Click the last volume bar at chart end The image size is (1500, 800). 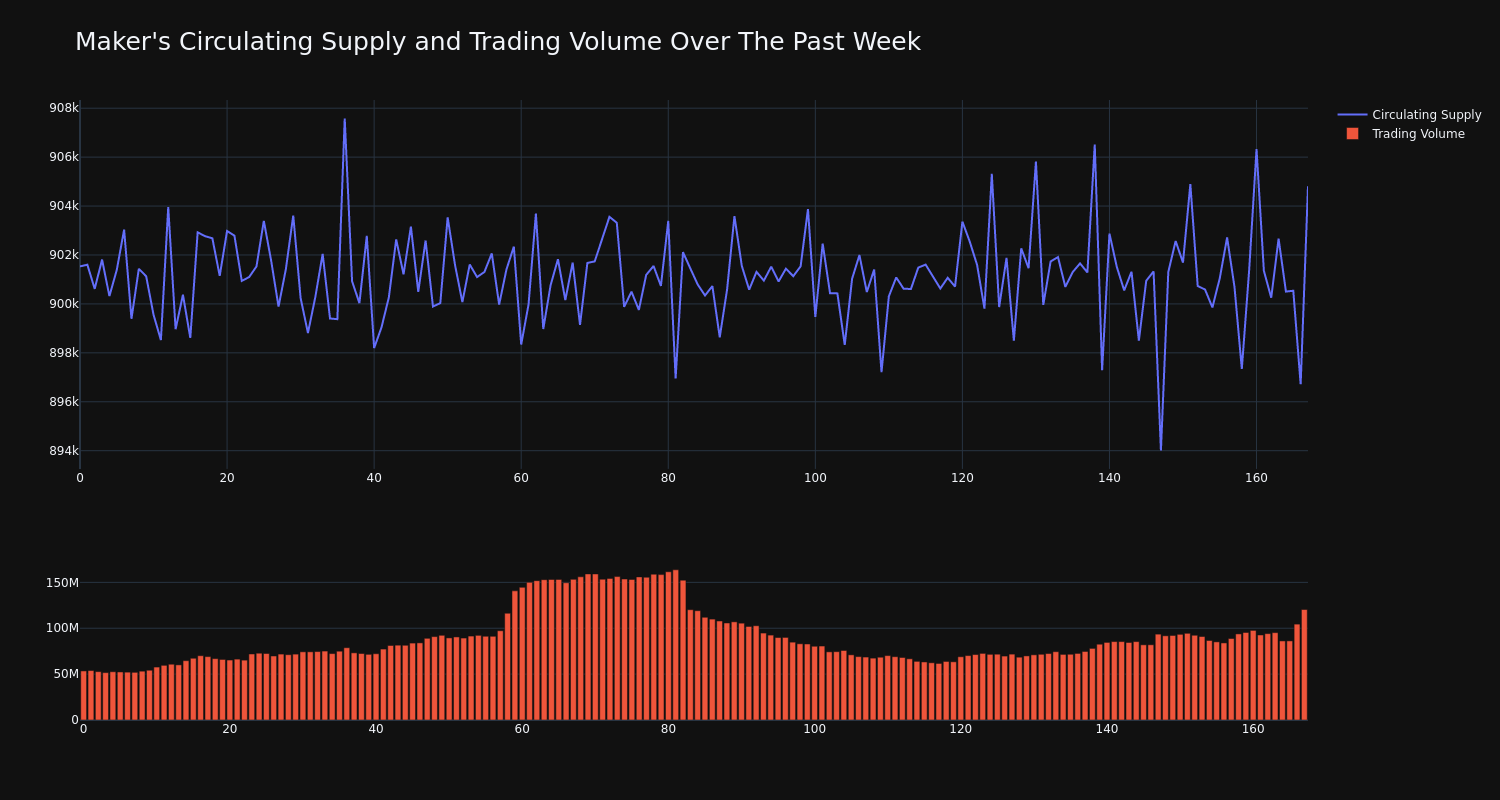[1304, 665]
